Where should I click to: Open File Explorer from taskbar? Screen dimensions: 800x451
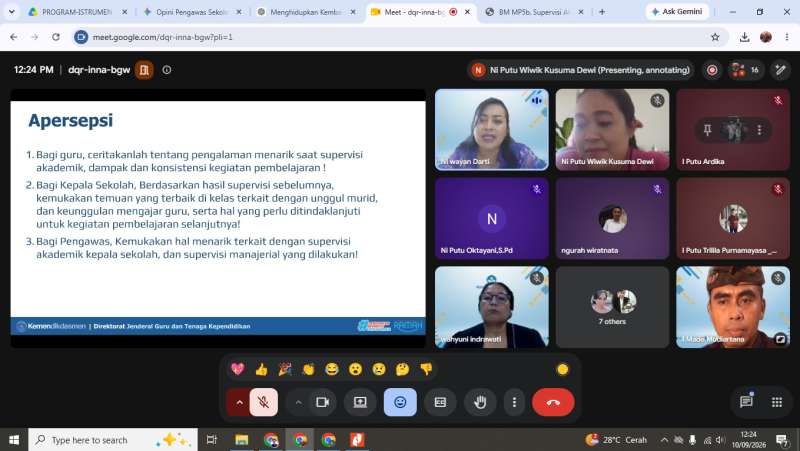click(242, 440)
